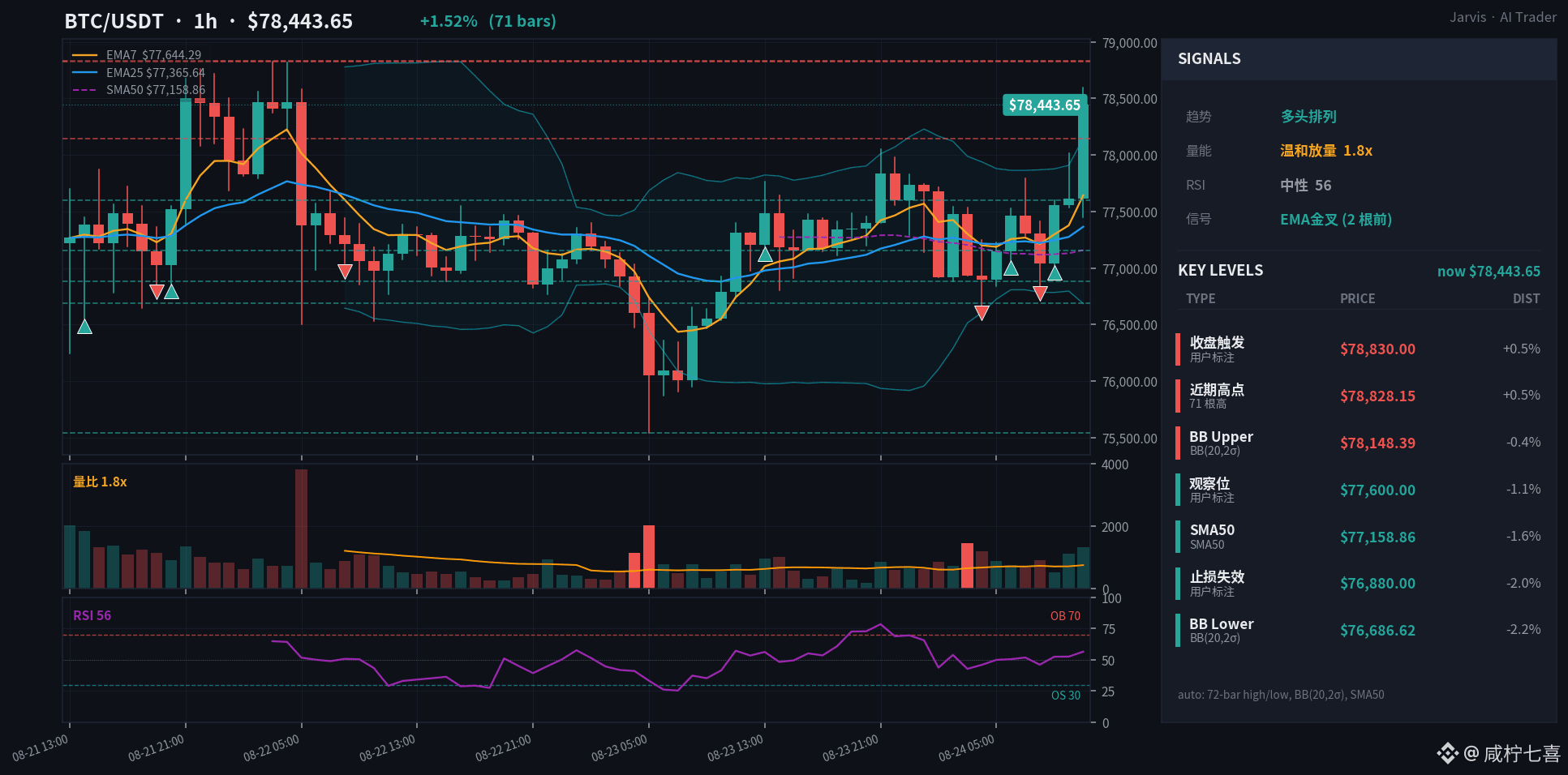
Task: Click the $76,686.62 price value
Action: pyautogui.click(x=1377, y=631)
